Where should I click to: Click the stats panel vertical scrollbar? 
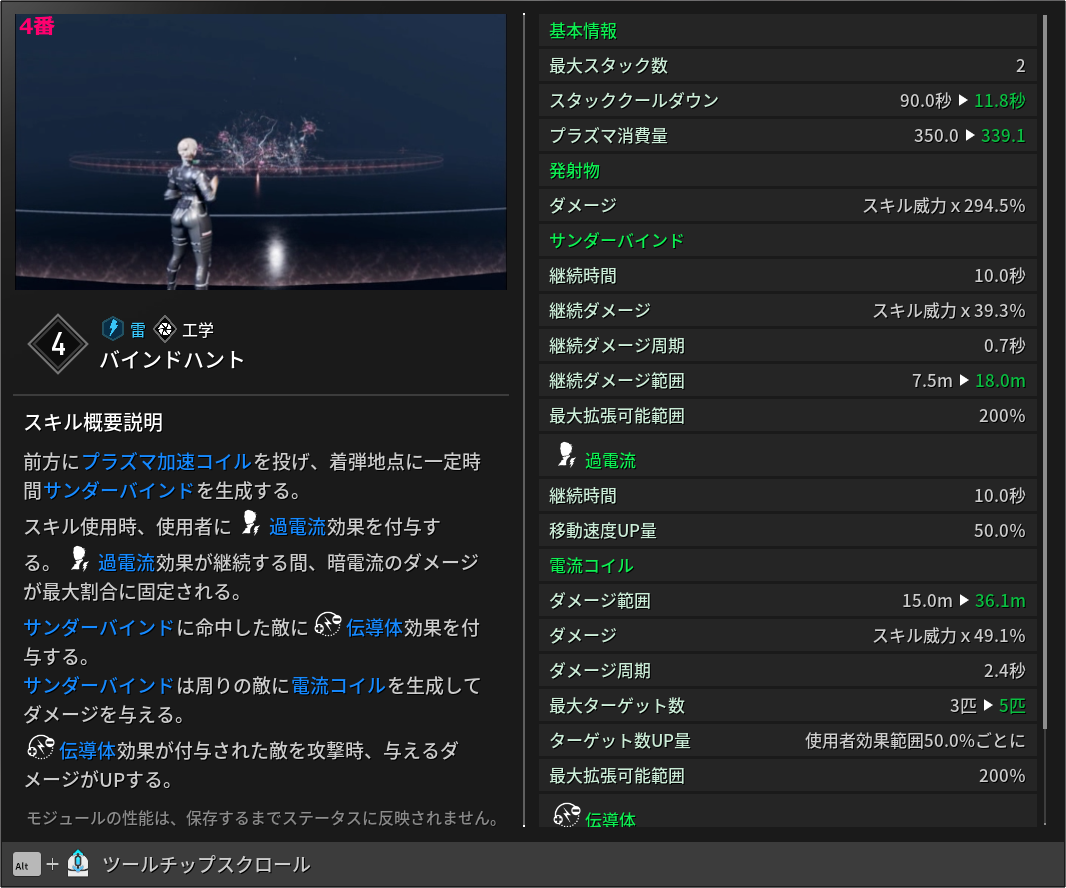click(x=1045, y=374)
